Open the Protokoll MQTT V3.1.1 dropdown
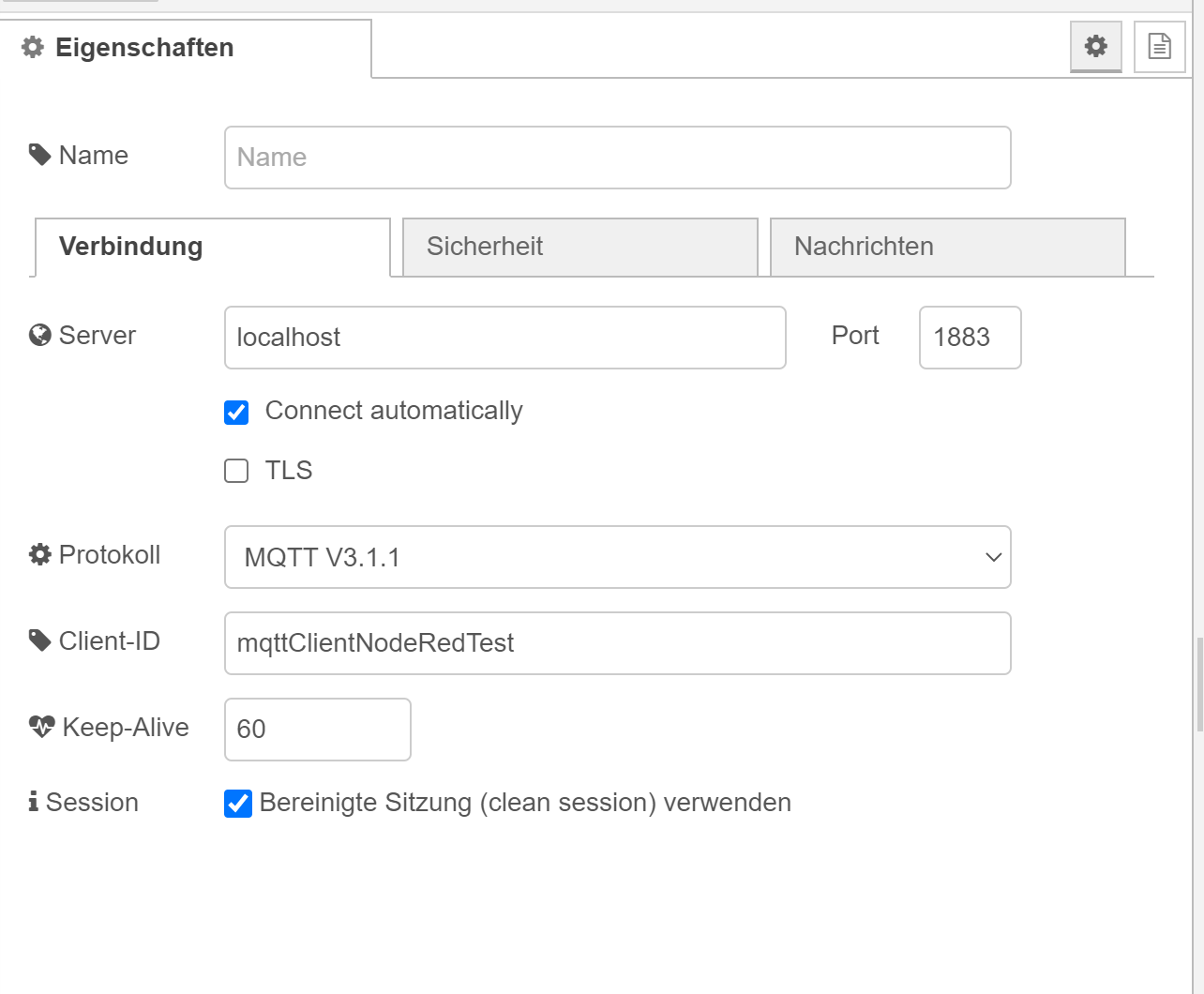This screenshot has width=1204, height=994. (x=618, y=557)
